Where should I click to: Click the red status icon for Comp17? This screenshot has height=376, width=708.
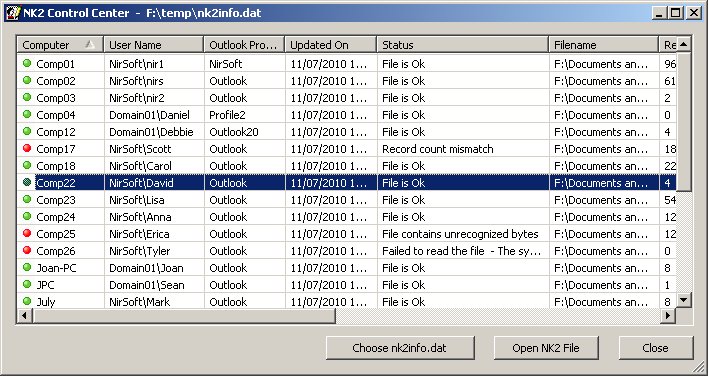27,148
